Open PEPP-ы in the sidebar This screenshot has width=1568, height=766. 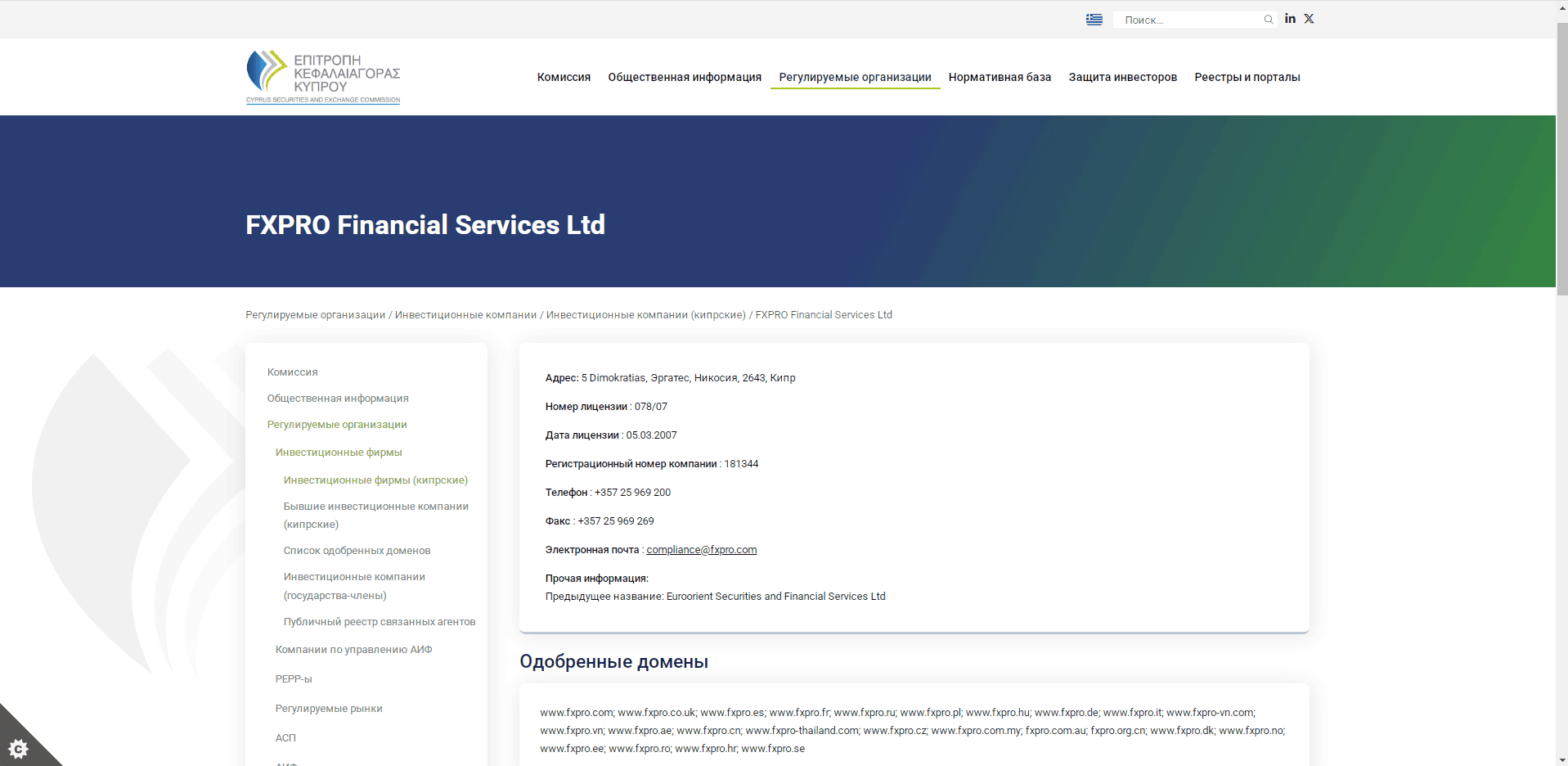click(294, 679)
